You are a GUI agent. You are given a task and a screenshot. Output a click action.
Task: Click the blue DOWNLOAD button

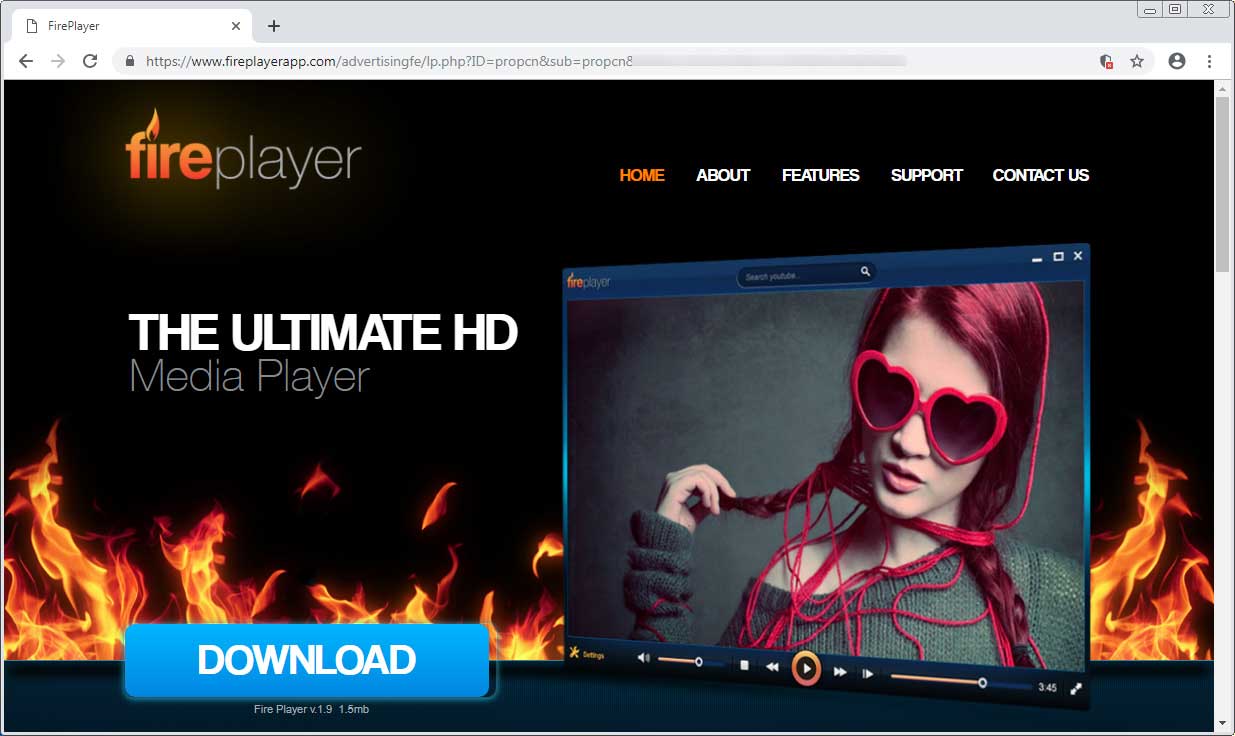click(x=307, y=660)
